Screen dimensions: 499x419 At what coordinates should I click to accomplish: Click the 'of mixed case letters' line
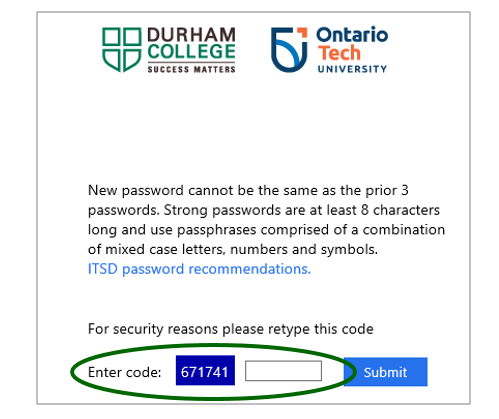coord(233,250)
